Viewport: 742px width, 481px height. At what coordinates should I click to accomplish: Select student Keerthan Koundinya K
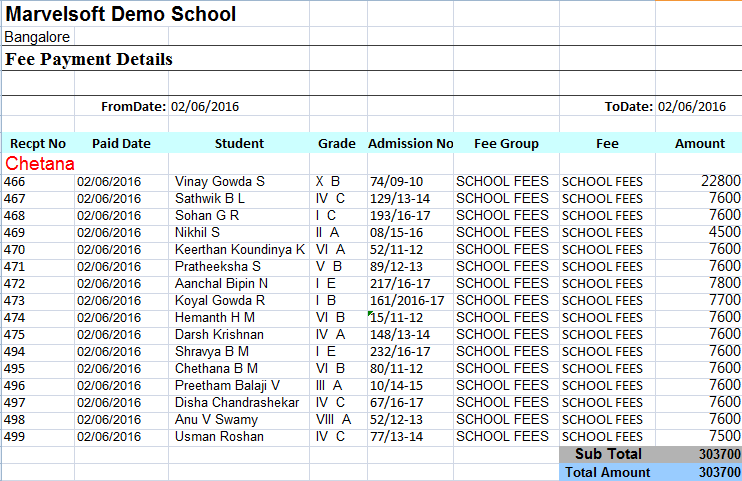pyautogui.click(x=240, y=249)
